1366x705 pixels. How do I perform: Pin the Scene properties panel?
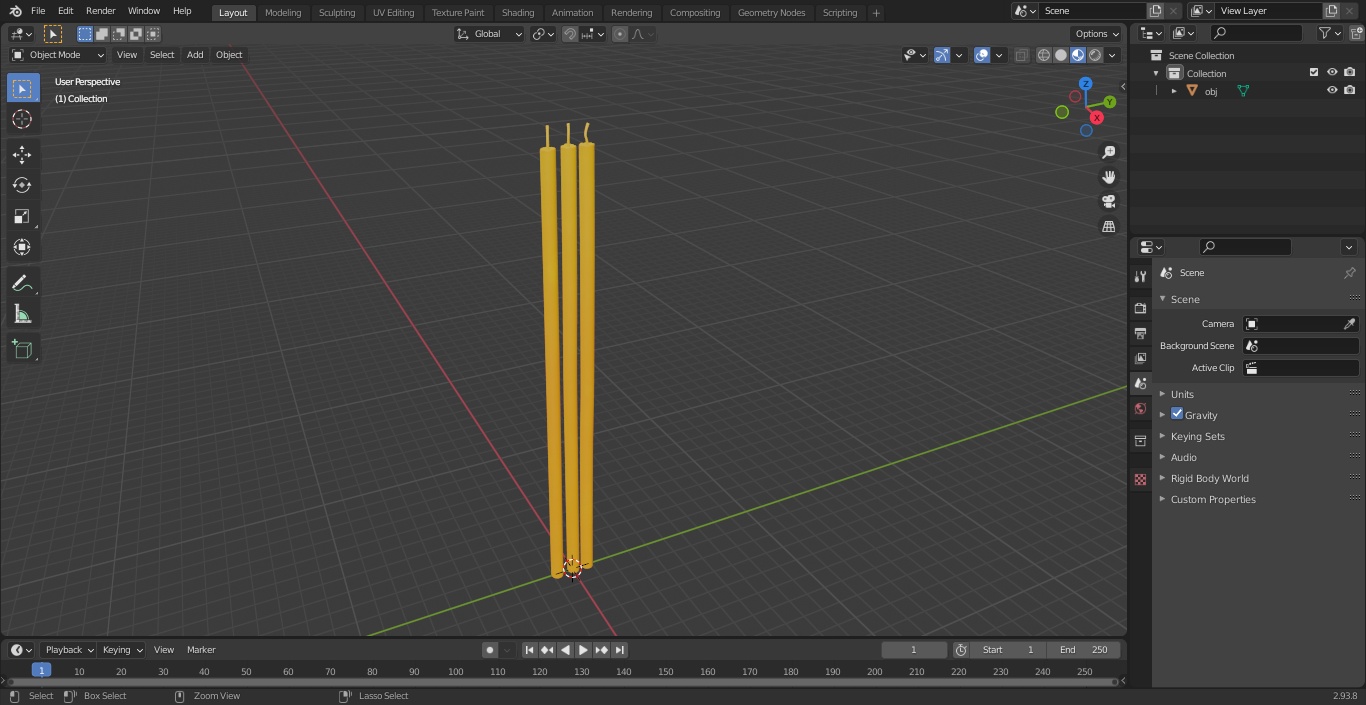1349,273
